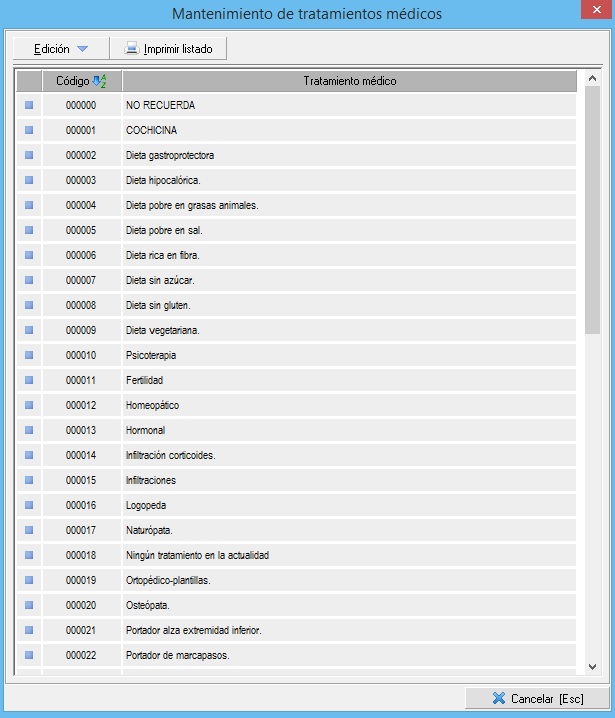The height and width of the screenshot is (718, 615).
Task: Select the blue marker for row 000010
Action: (x=29, y=355)
